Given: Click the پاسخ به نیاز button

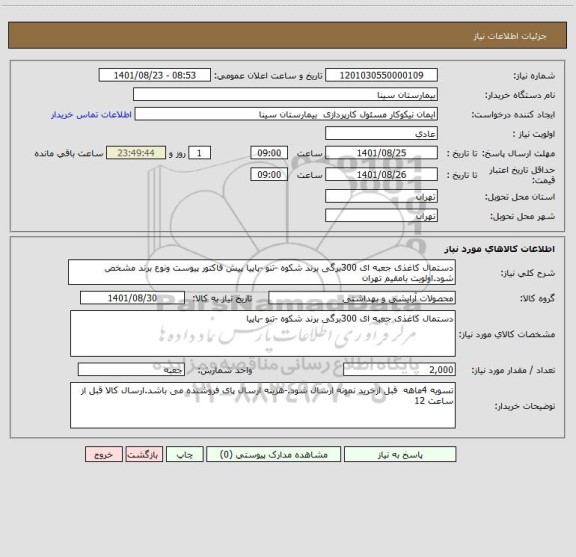Looking at the screenshot, I should pyautogui.click(x=400, y=454).
